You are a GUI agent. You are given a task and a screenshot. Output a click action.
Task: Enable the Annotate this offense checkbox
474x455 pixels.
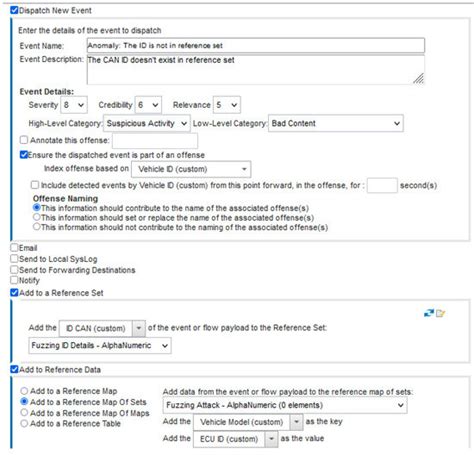pyautogui.click(x=24, y=140)
